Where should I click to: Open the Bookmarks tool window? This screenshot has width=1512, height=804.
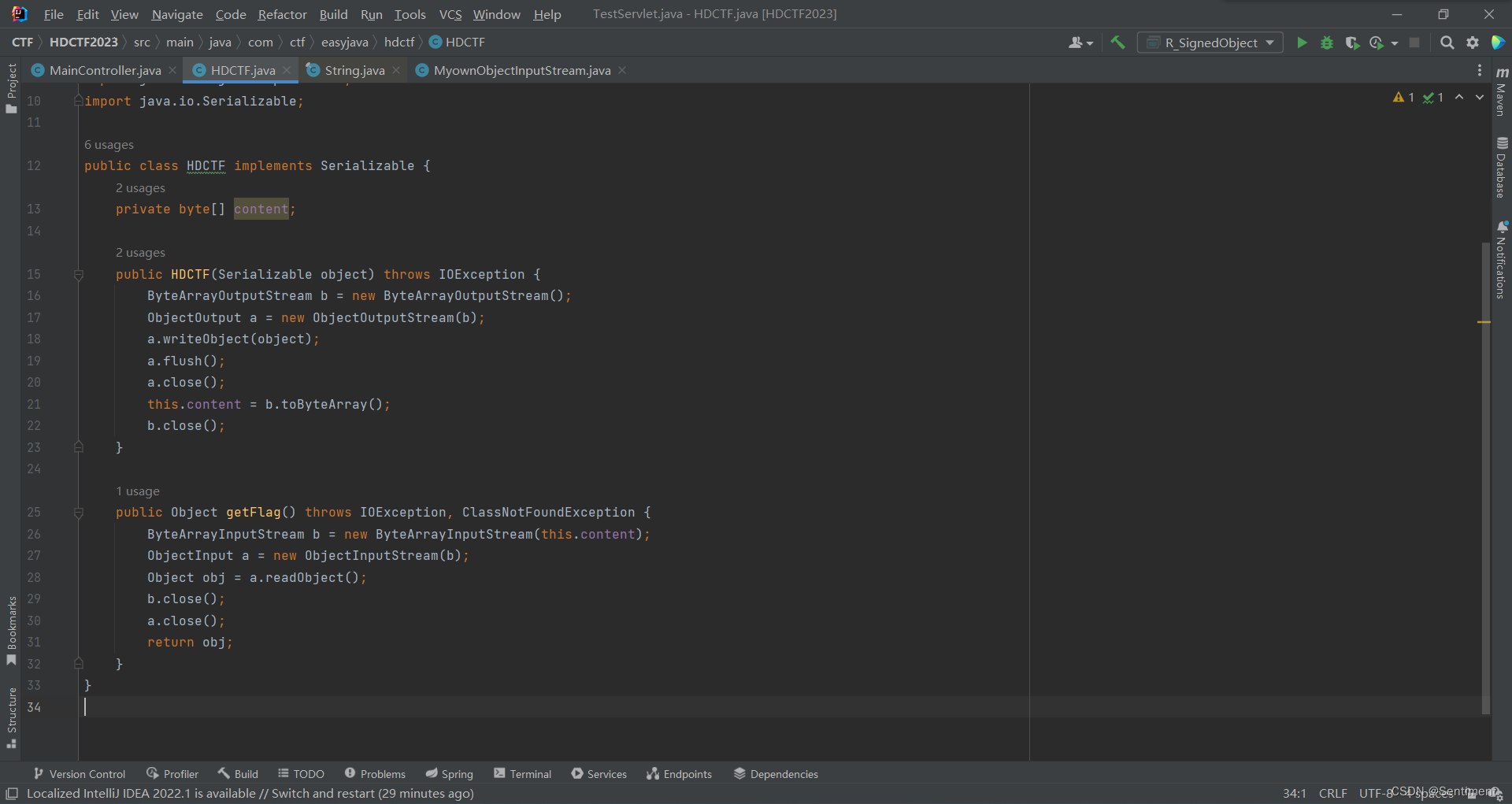click(x=11, y=630)
